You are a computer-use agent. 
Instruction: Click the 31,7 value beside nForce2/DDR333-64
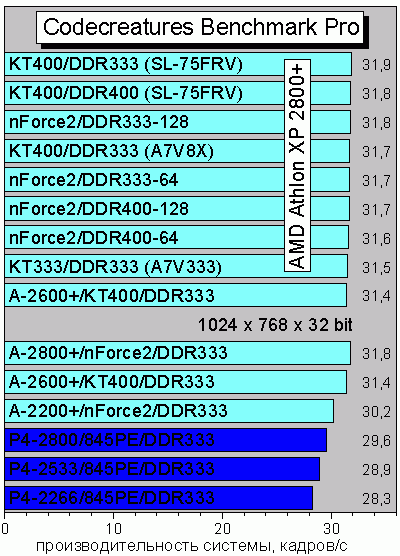point(376,181)
